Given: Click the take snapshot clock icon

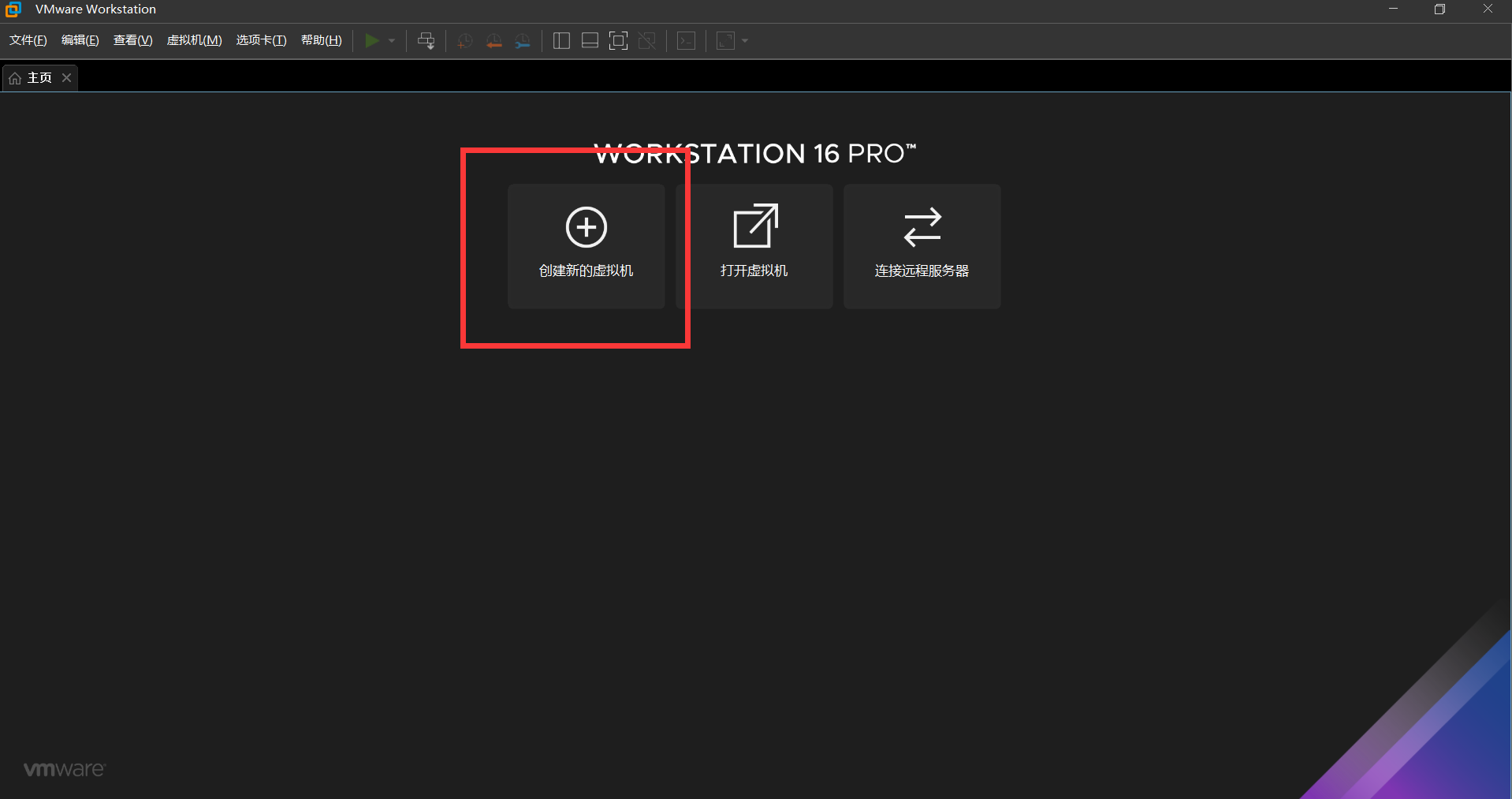Looking at the screenshot, I should [465, 41].
